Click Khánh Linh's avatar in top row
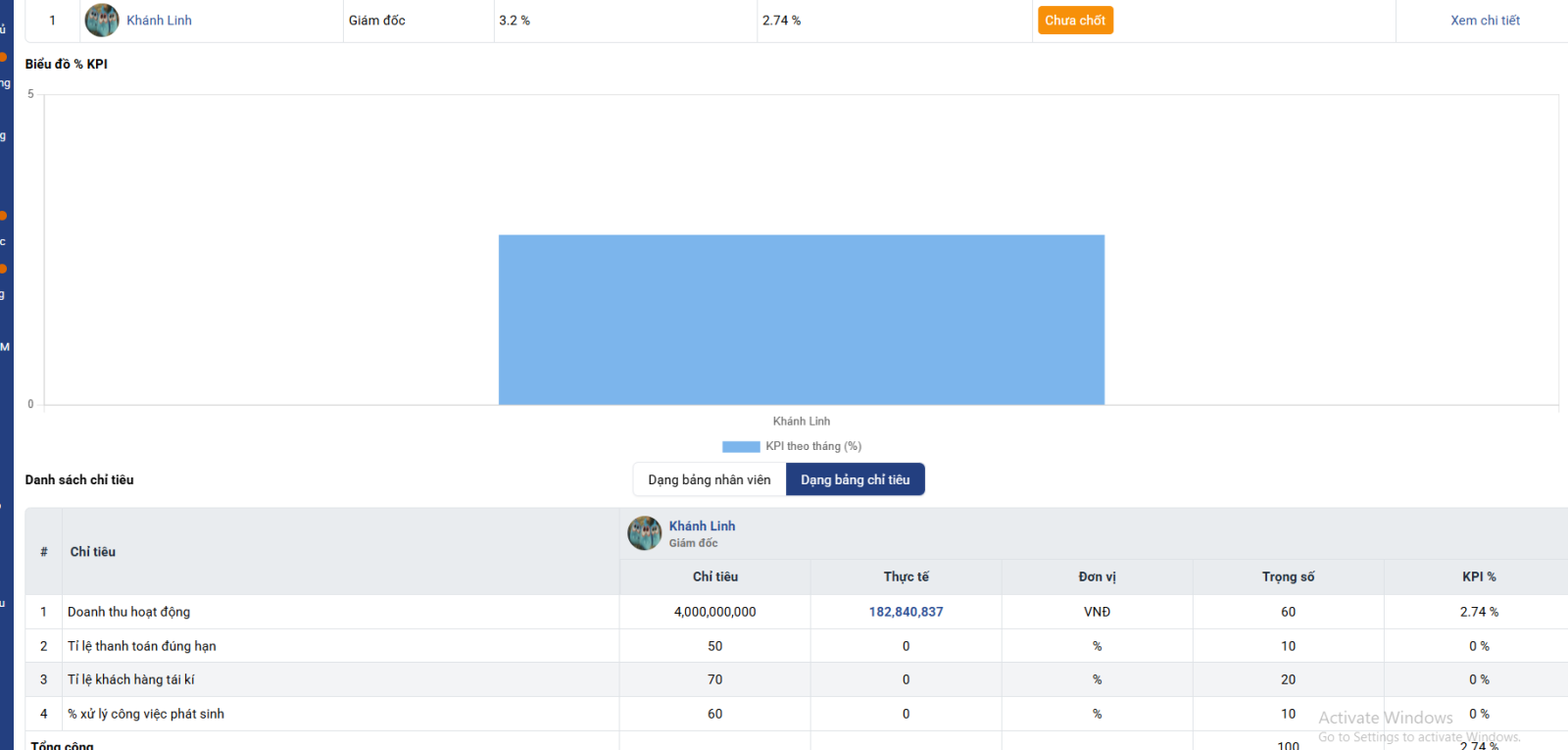The height and width of the screenshot is (750, 1568). [102, 21]
